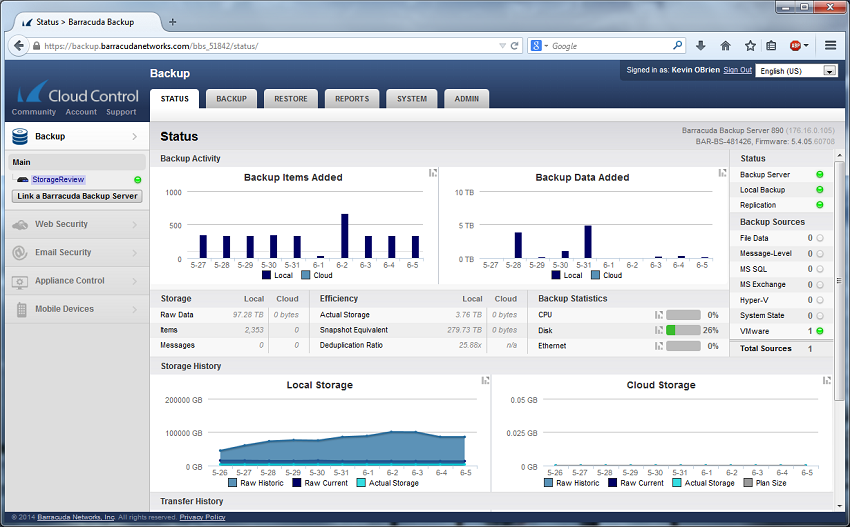Open a new browser tab with plus
This screenshot has height=527, width=850.
pyautogui.click(x=172, y=22)
